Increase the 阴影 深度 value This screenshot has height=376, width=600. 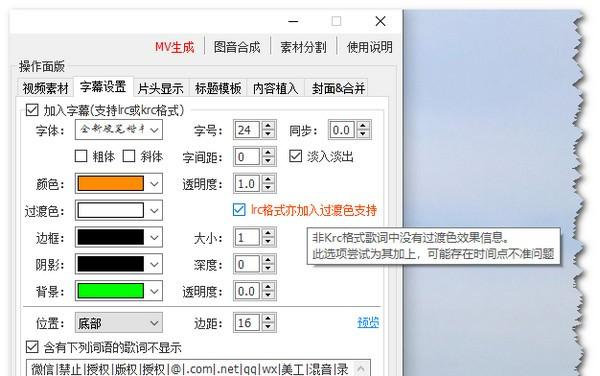pos(268,260)
